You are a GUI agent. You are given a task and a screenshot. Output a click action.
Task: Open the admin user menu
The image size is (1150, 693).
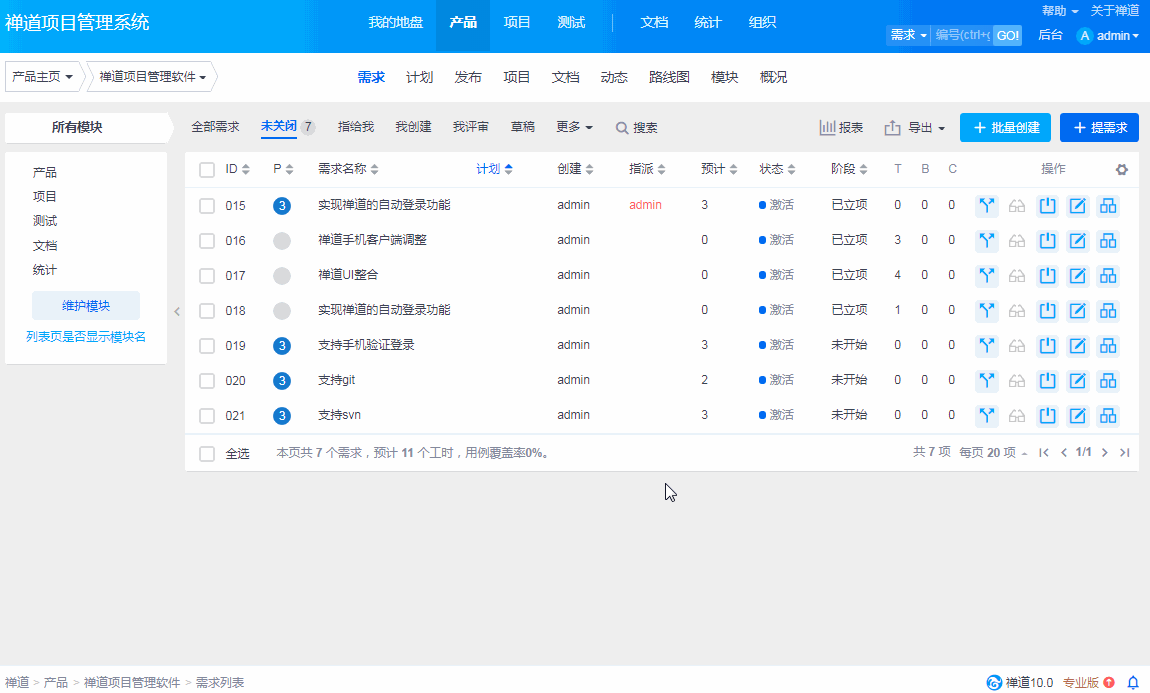[x=1108, y=36]
